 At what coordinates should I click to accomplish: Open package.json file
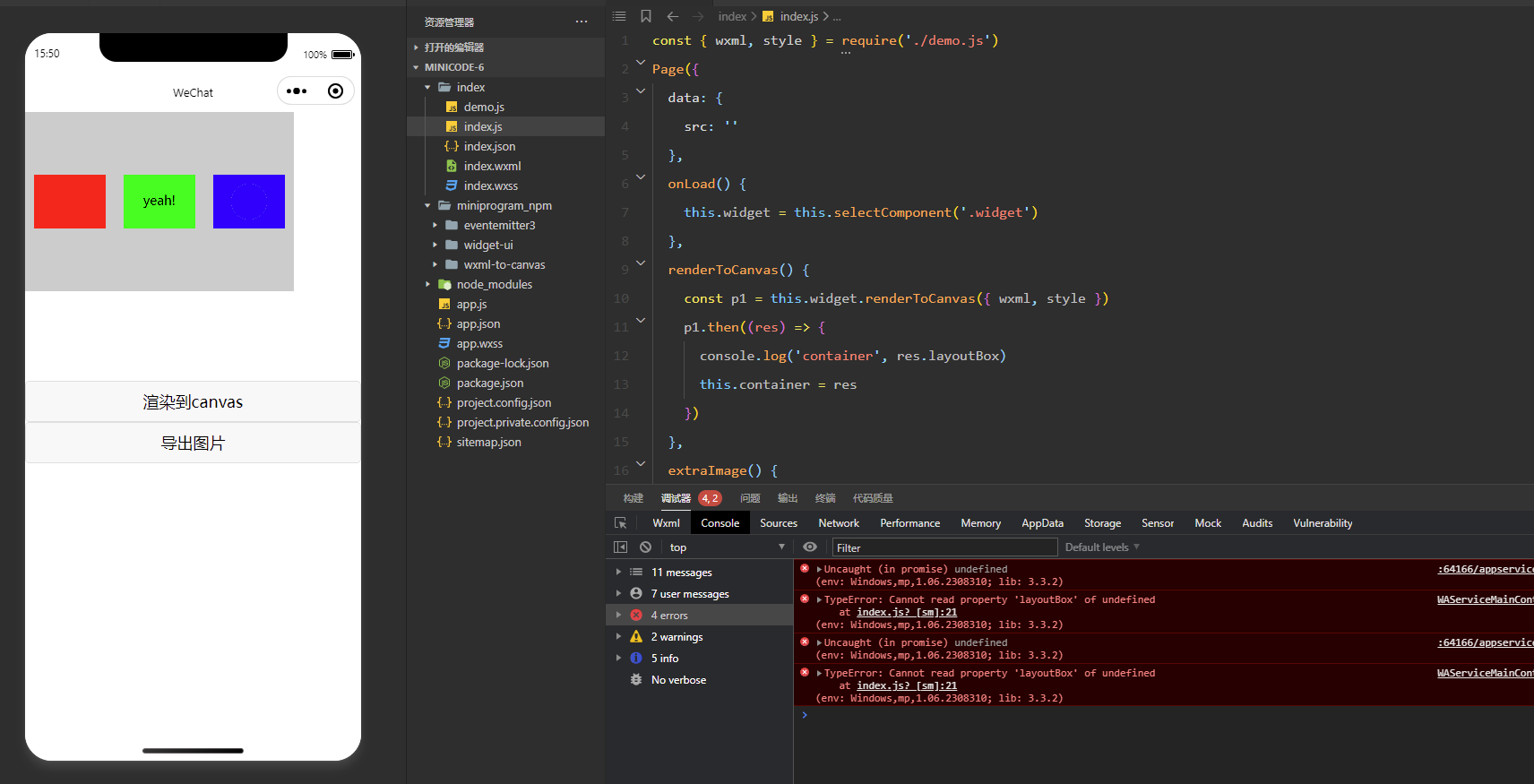click(x=490, y=383)
